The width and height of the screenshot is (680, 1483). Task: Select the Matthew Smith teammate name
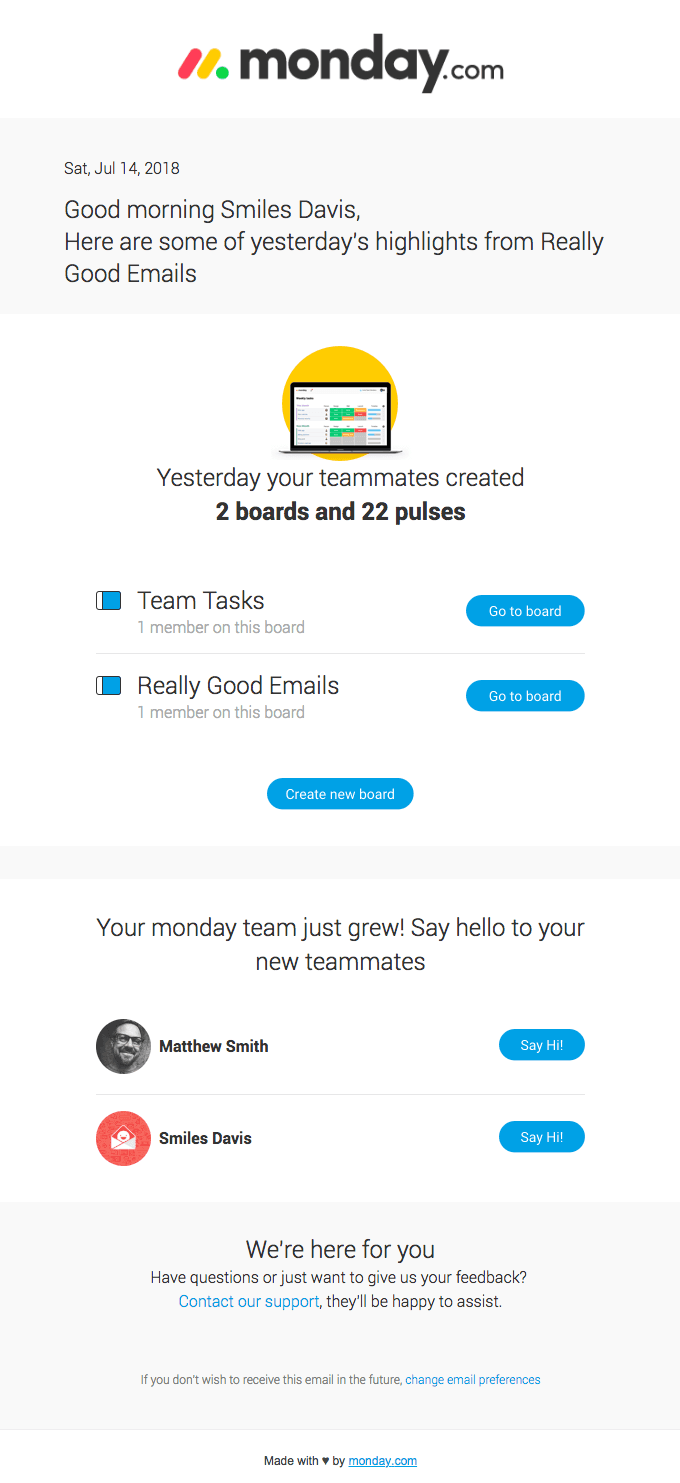point(214,1046)
